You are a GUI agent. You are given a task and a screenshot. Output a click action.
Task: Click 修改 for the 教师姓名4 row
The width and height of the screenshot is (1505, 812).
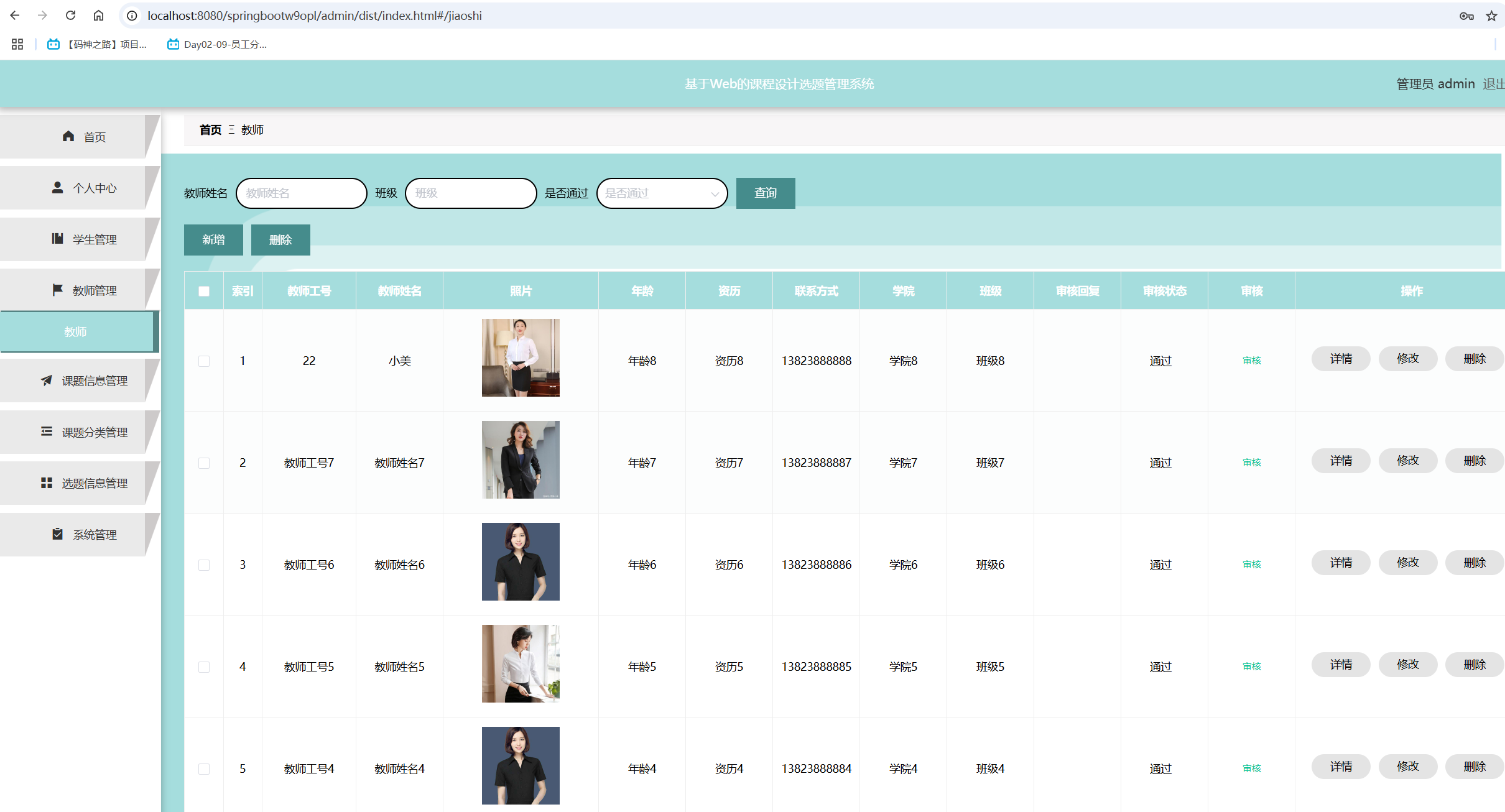pos(1408,767)
